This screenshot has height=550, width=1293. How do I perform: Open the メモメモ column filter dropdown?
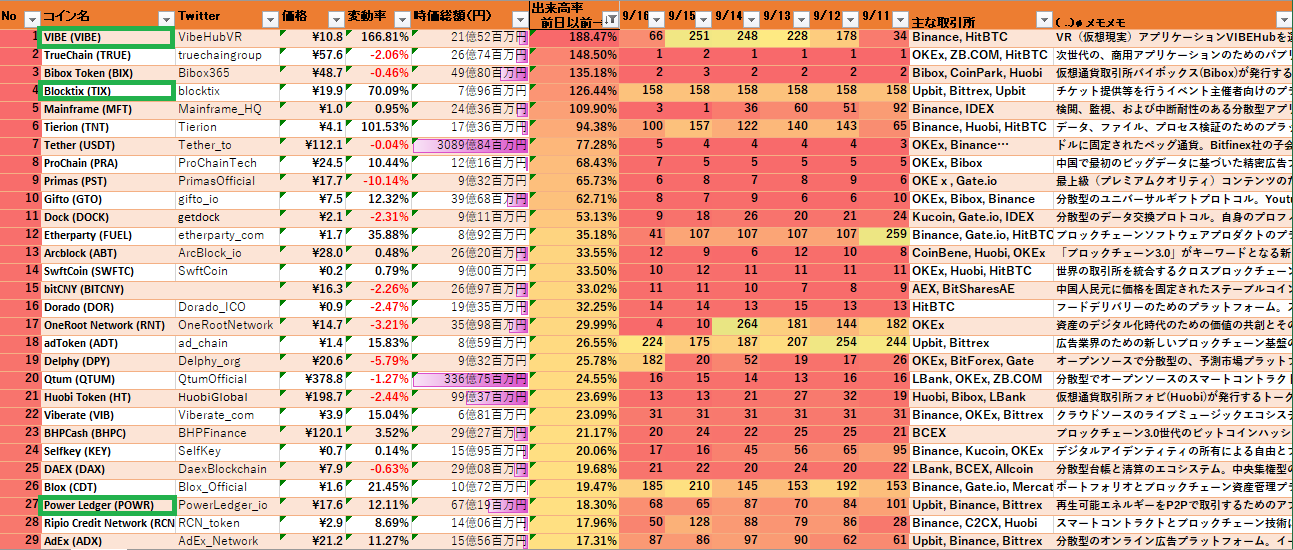coord(1282,20)
